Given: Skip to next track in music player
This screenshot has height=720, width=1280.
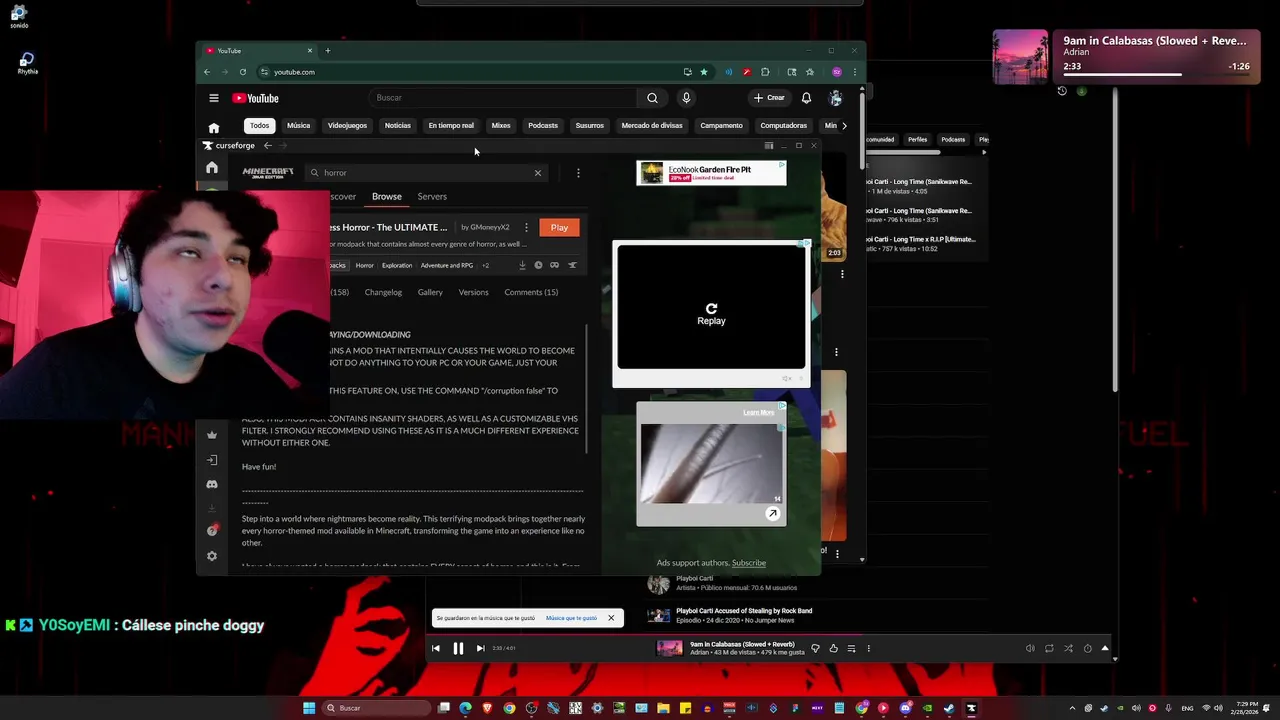Looking at the screenshot, I should (x=480, y=648).
